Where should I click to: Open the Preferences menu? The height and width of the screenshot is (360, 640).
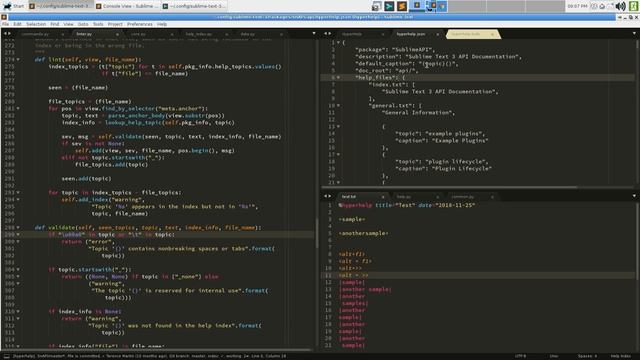140,24
